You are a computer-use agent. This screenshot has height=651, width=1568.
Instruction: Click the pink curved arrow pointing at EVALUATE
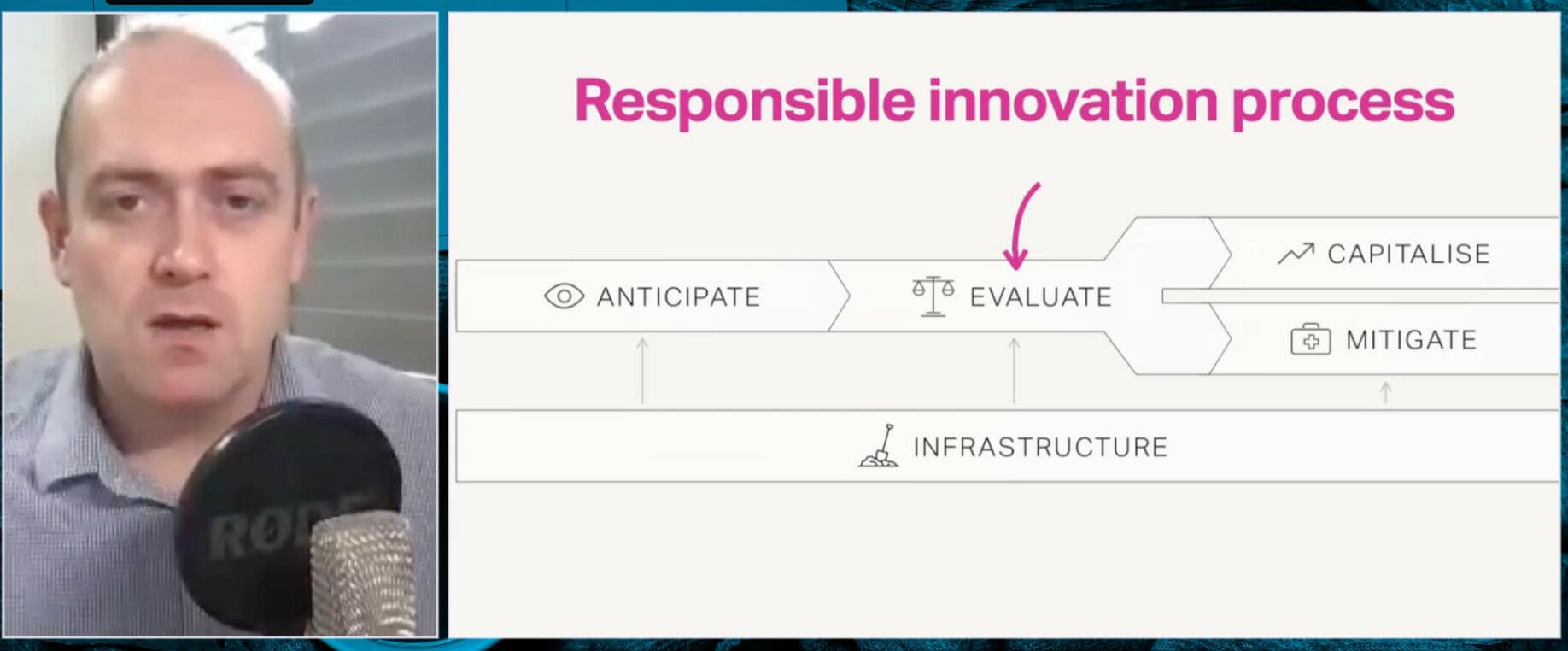point(1021,226)
